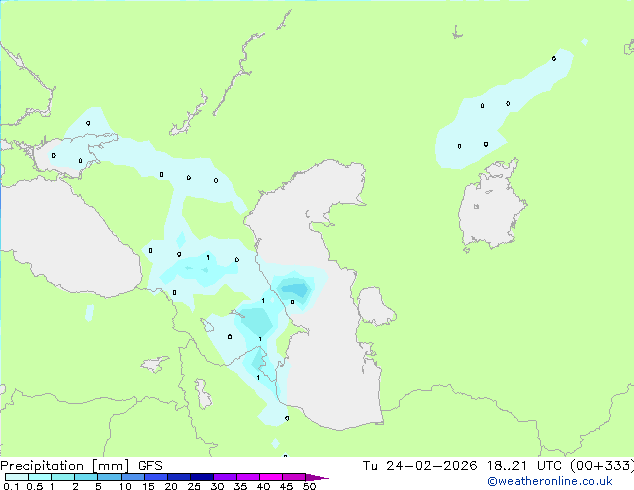Click the "0.1" legend scale value
Image resolution: width=634 pixels, height=490 pixels.
click(11, 486)
